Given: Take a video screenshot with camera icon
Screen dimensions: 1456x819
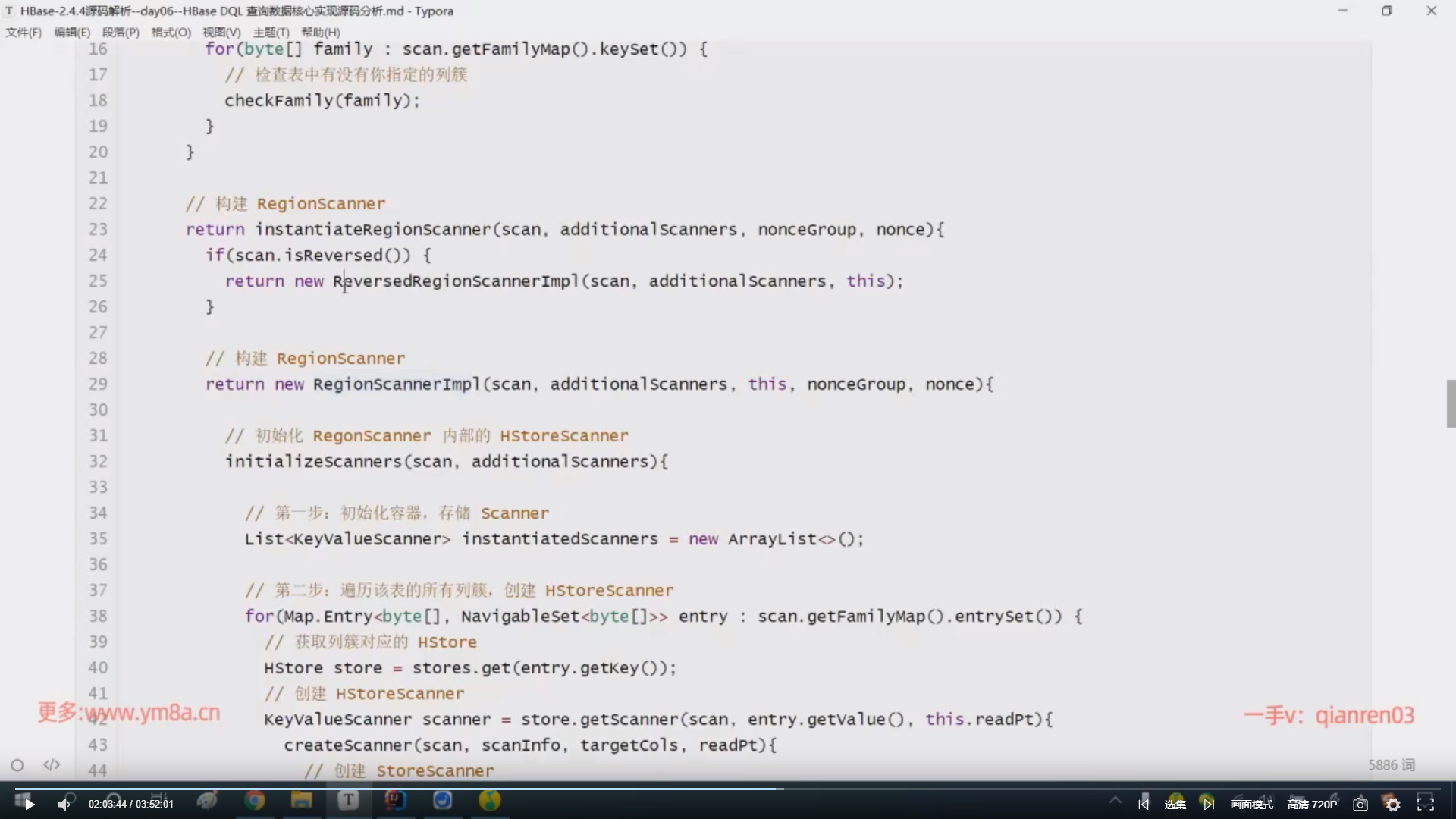Looking at the screenshot, I should point(1360,804).
